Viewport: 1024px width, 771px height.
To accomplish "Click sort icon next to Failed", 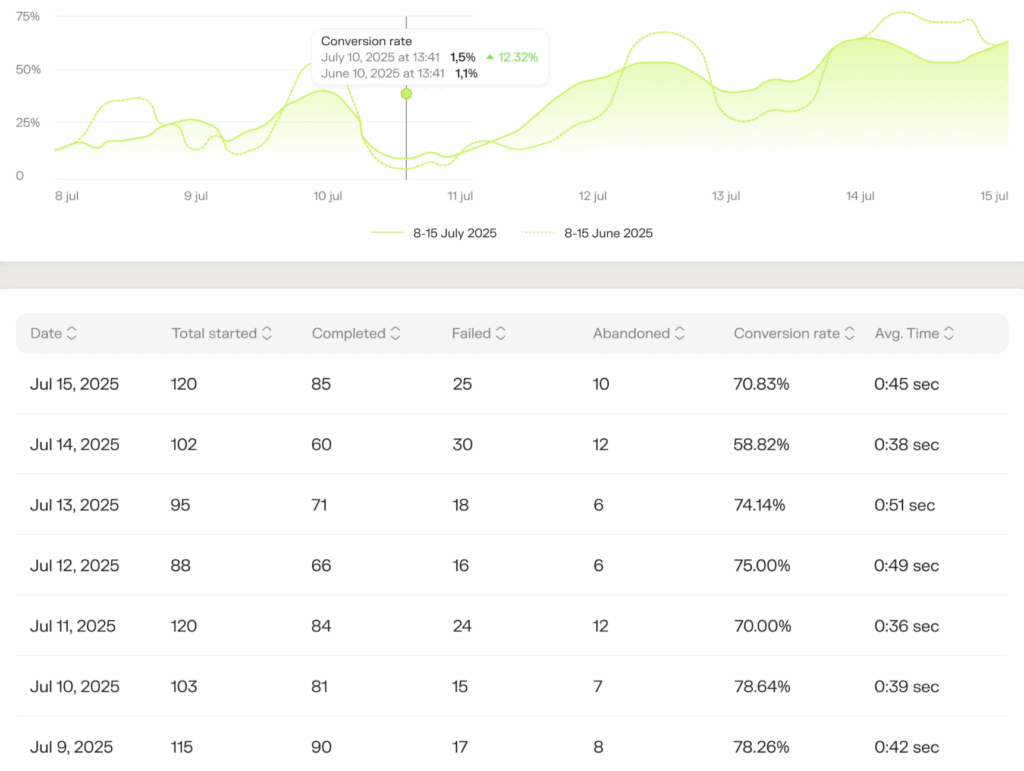I will 500,334.
